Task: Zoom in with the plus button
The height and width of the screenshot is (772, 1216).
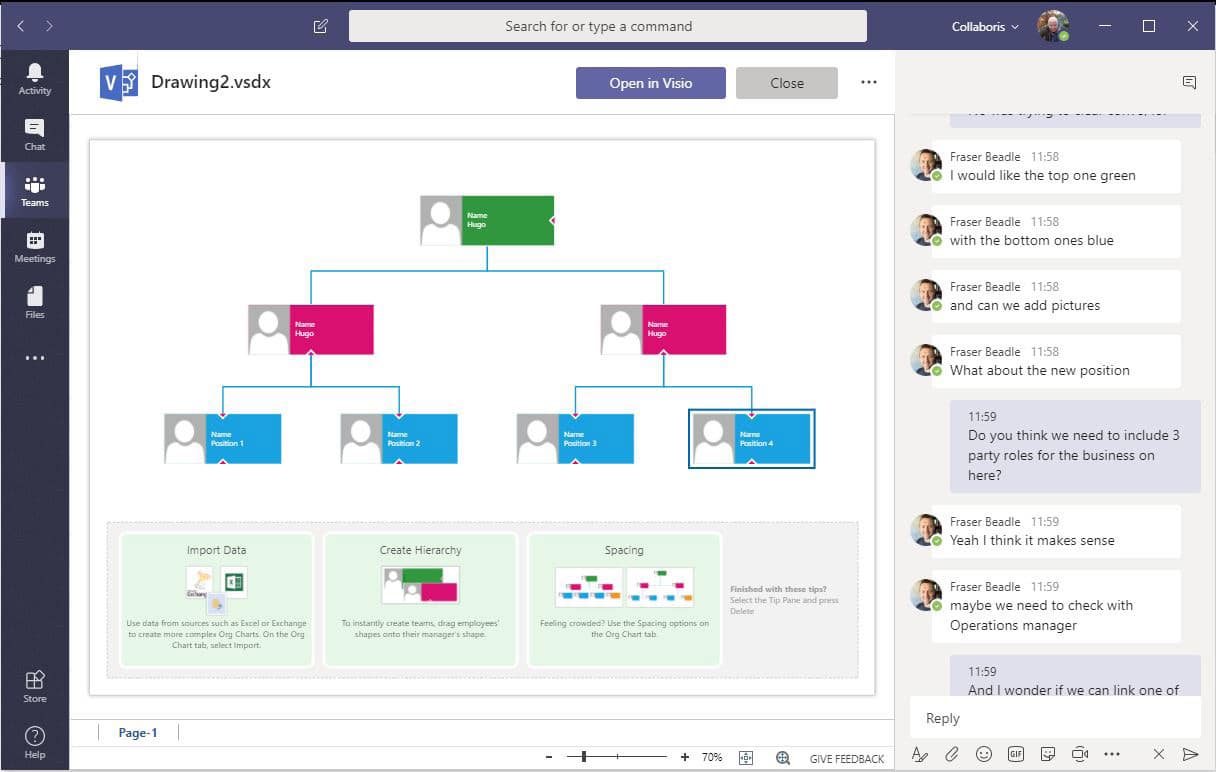Action: tap(684, 758)
